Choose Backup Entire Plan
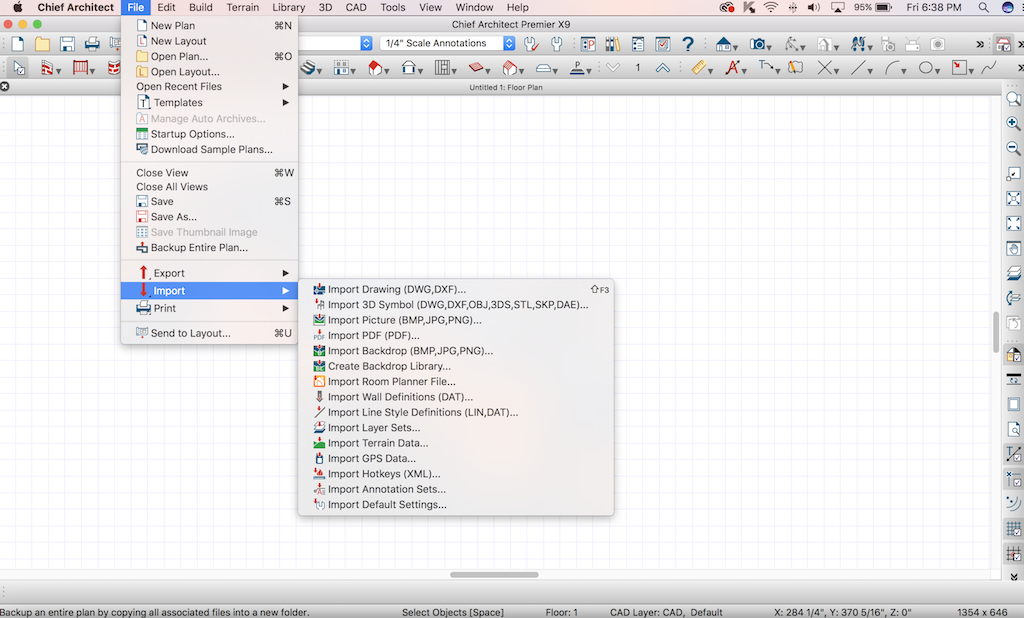 click(209, 248)
